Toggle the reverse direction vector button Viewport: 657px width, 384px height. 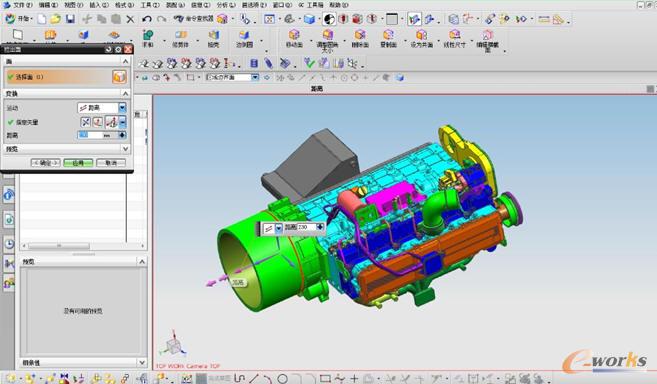[85, 122]
